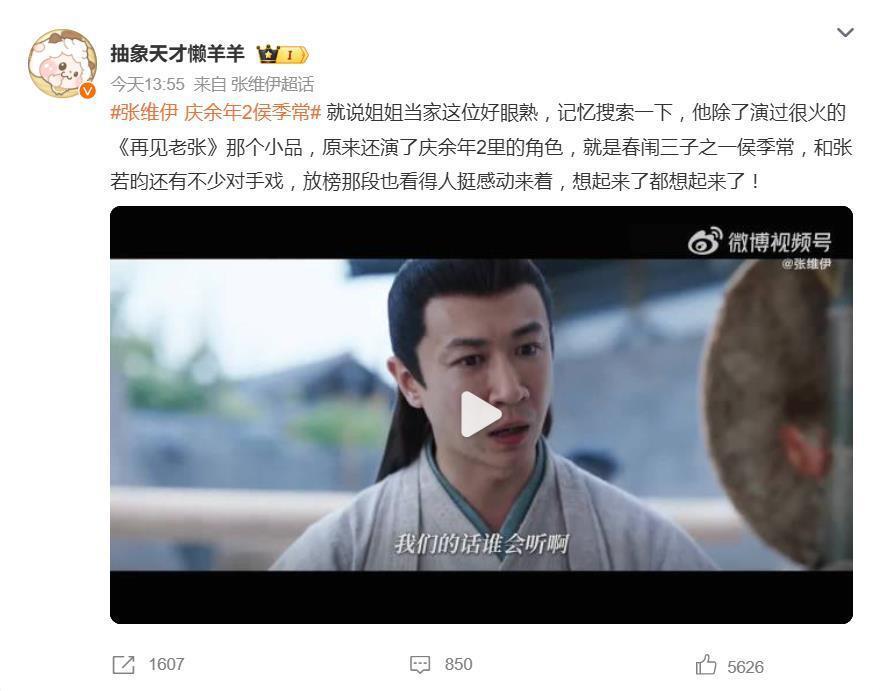Click the video subtitle 我们的话谁会听啊
This screenshot has width=880, height=691.
pos(481,544)
